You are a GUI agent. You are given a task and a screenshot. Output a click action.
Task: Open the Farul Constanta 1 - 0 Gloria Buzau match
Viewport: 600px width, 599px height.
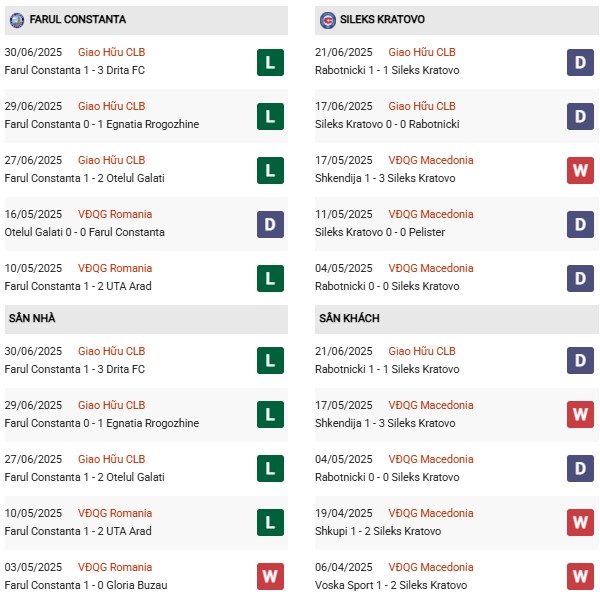pyautogui.click(x=86, y=585)
